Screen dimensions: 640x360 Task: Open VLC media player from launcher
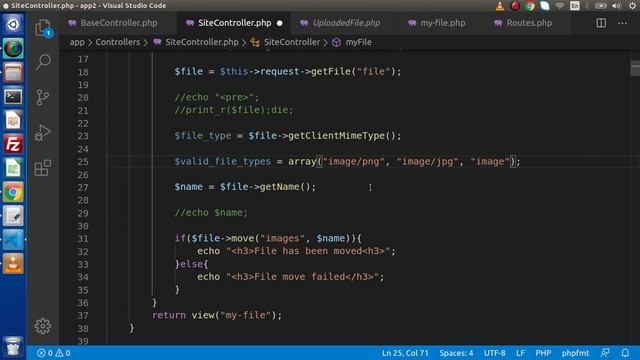click(13, 263)
